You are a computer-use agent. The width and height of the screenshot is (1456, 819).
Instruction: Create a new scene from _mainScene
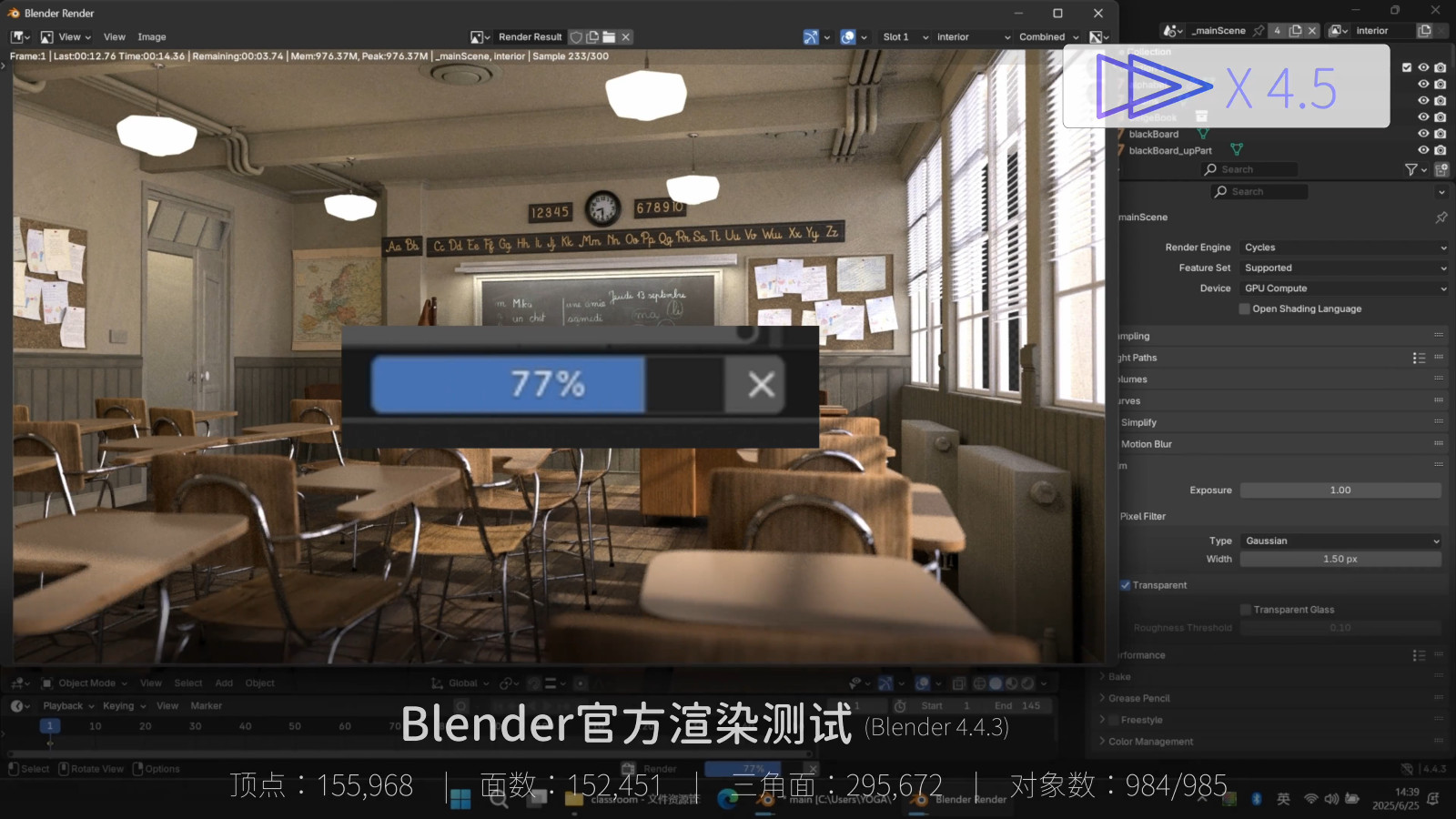click(1295, 31)
